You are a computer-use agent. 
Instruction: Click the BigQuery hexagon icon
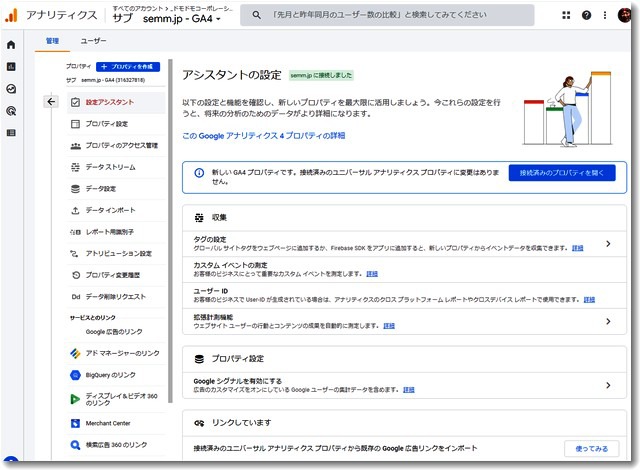(x=76, y=375)
